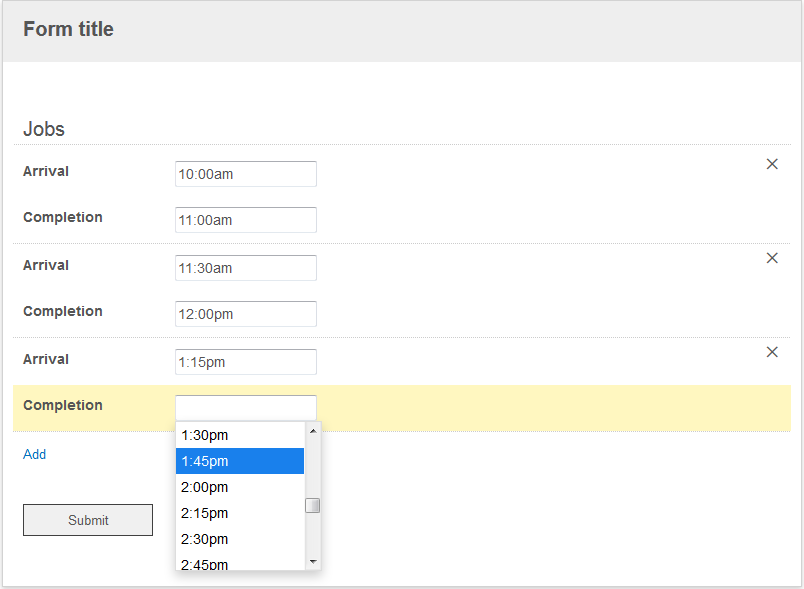The width and height of the screenshot is (804, 589).
Task: Pick 2:00pm in the time dropdown
Action: [240, 487]
